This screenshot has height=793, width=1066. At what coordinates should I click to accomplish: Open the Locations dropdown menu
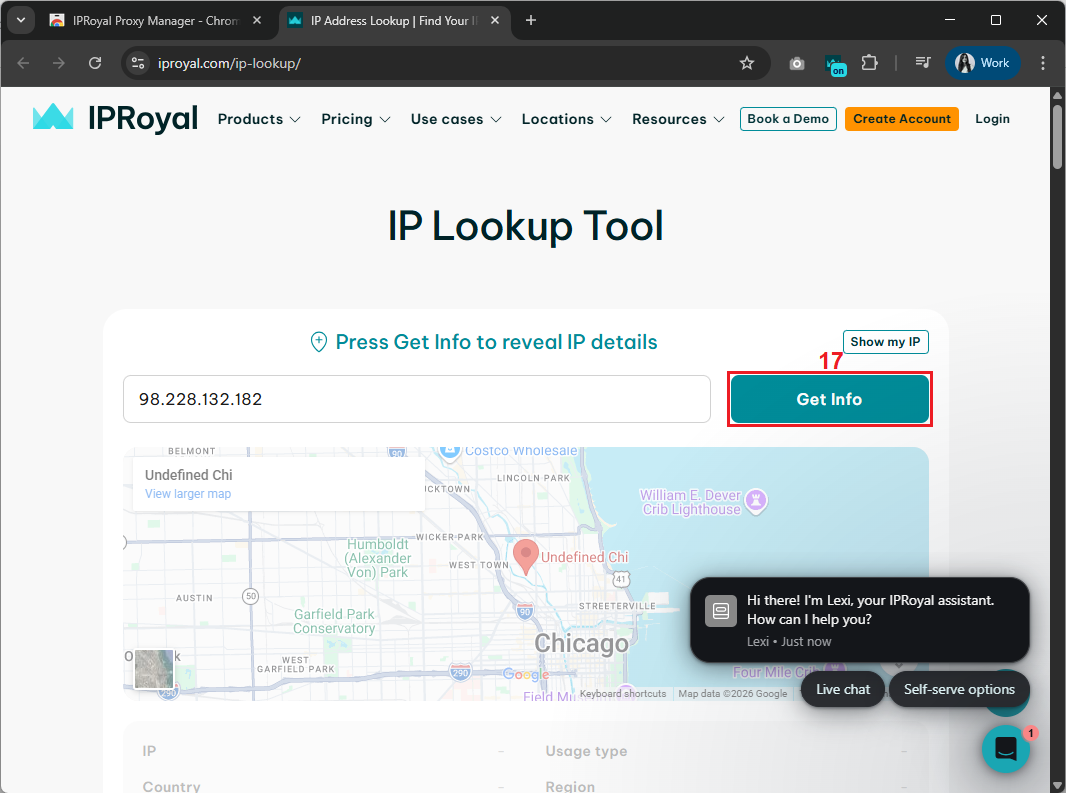[566, 119]
